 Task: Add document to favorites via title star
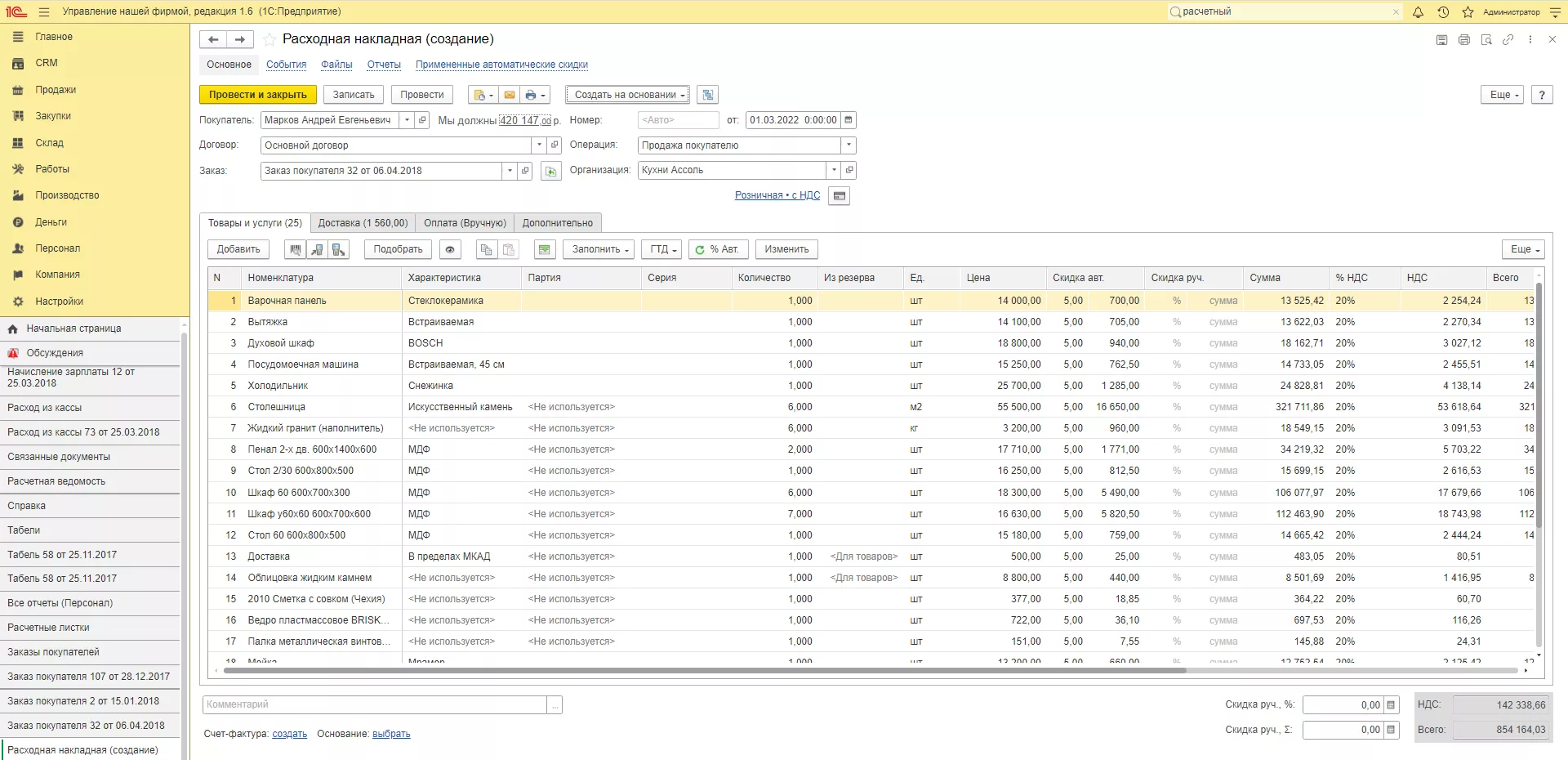269,39
